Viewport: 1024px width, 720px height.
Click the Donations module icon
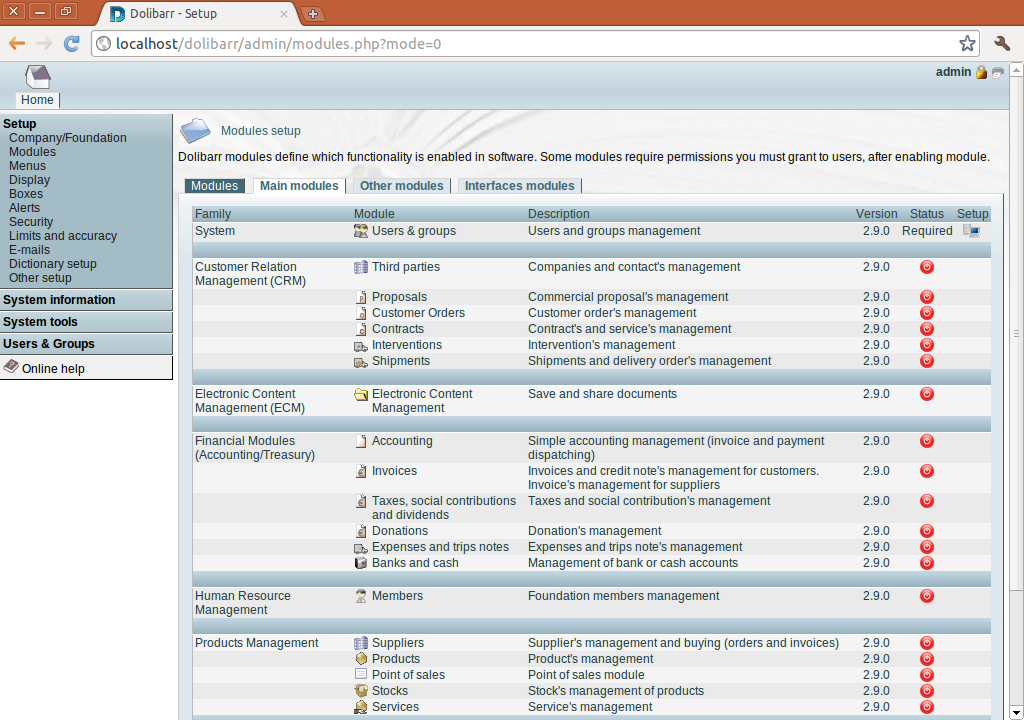tap(360, 531)
